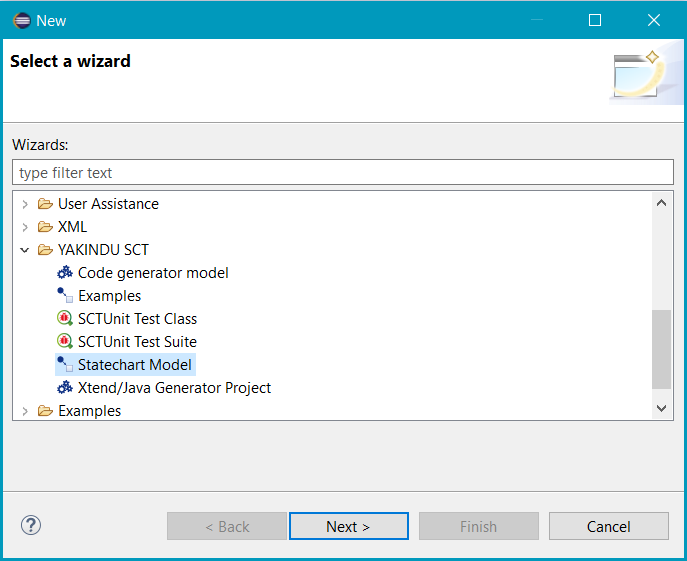Select Statechart Model wizard
687x561 pixels.
point(135,365)
